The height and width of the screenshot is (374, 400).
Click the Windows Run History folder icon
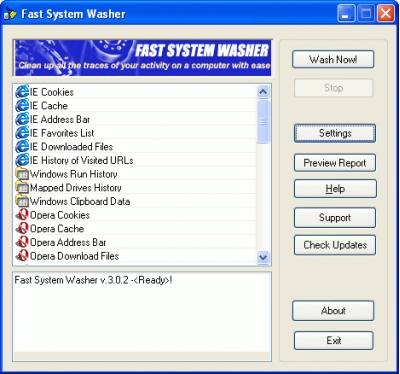tap(22, 174)
